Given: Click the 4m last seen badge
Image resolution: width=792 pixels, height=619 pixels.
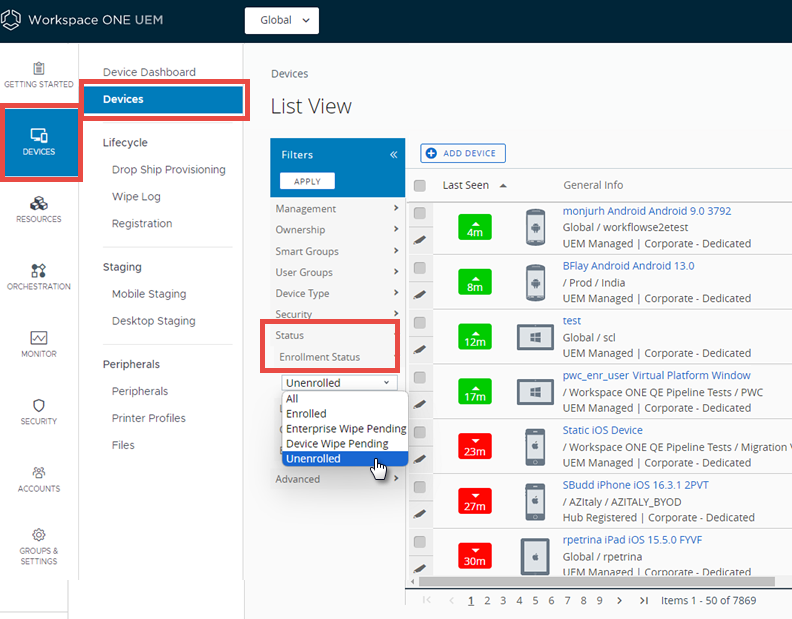Looking at the screenshot, I should [x=475, y=227].
